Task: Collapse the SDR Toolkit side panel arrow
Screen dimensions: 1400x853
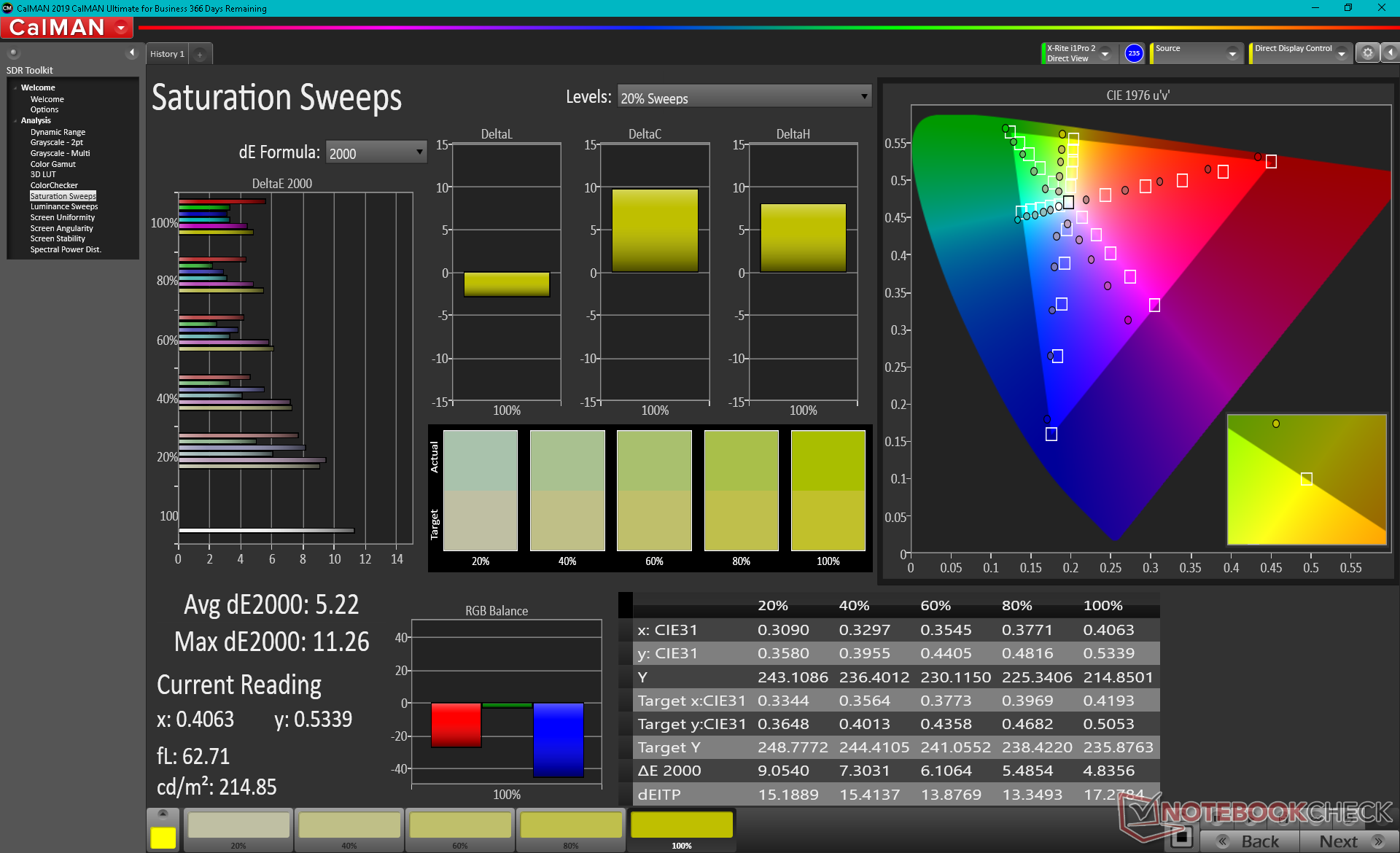Action: (x=131, y=52)
